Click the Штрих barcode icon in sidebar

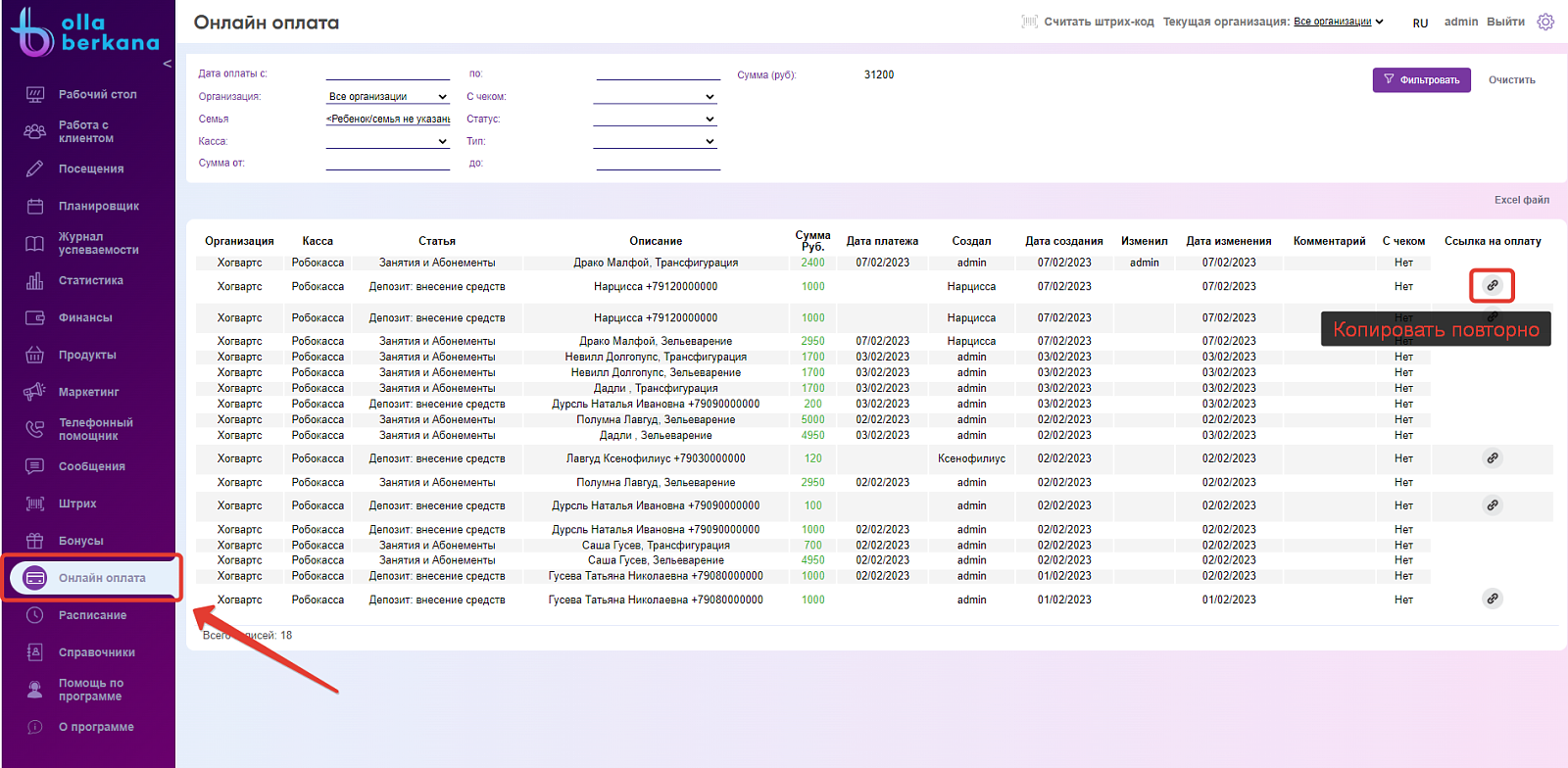[35, 504]
